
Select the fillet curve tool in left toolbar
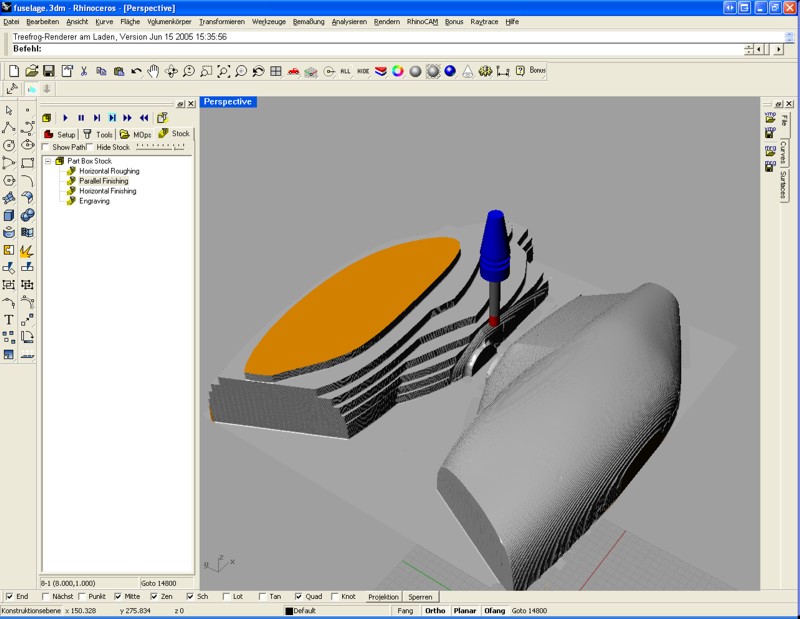pyautogui.click(x=28, y=181)
